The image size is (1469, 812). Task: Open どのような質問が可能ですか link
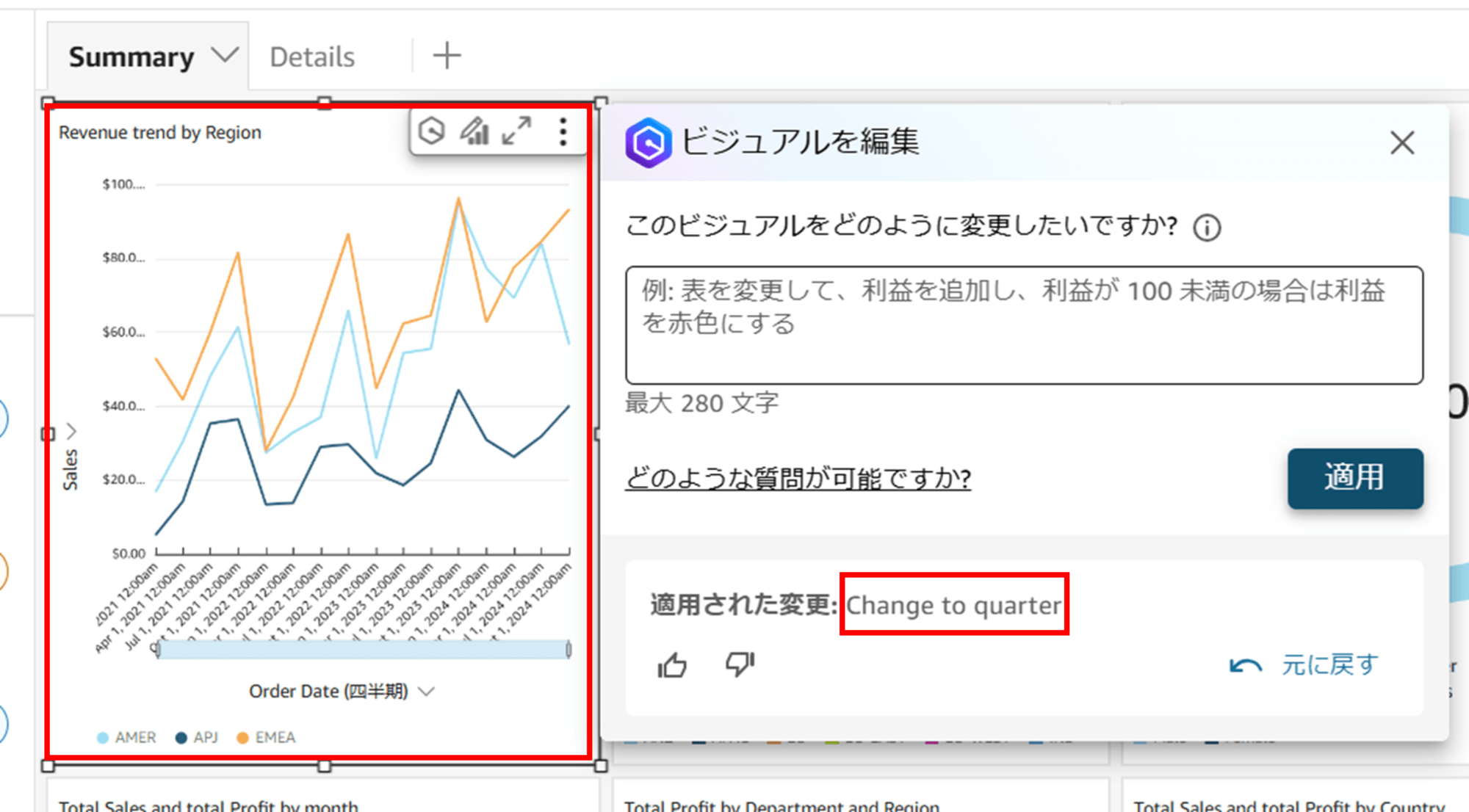coord(799,478)
